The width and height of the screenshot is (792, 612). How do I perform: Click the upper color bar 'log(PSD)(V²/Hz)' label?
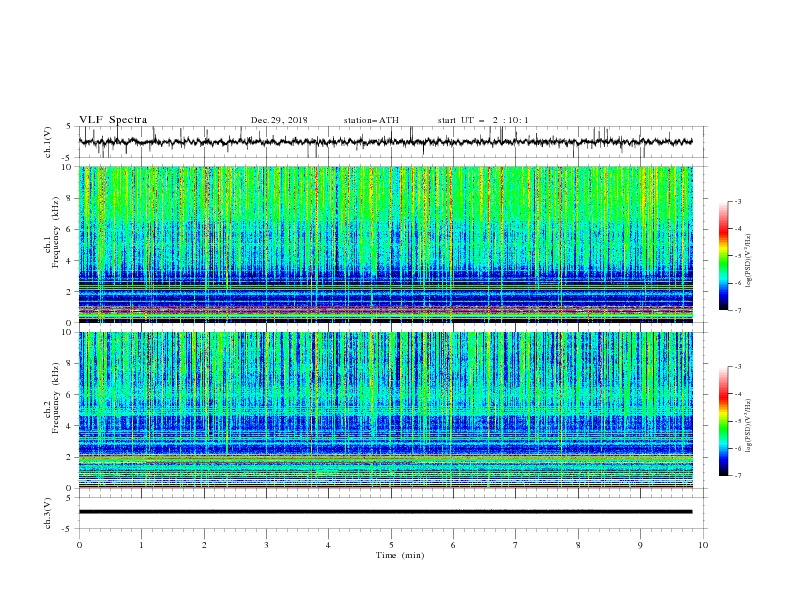(748, 261)
